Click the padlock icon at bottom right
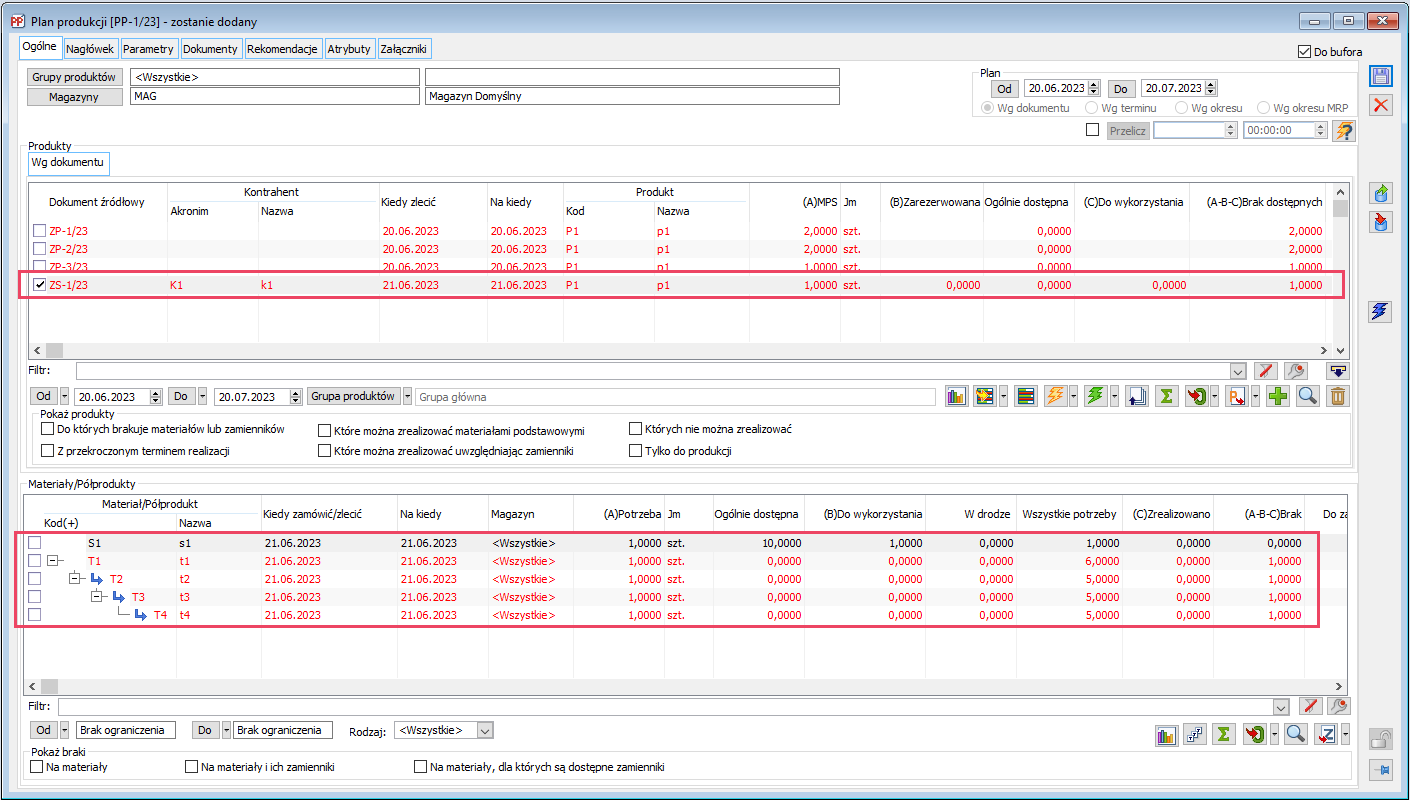 [1381, 739]
